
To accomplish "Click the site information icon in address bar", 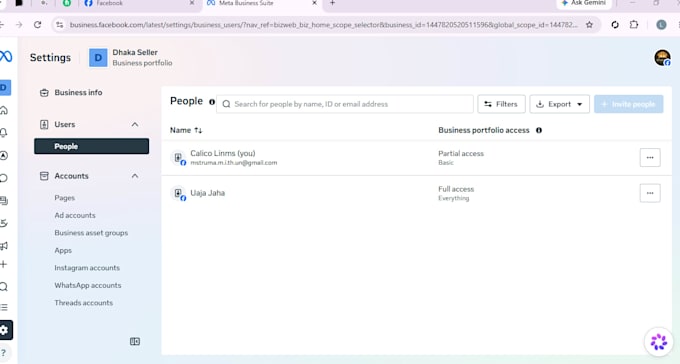I will (x=60, y=25).
